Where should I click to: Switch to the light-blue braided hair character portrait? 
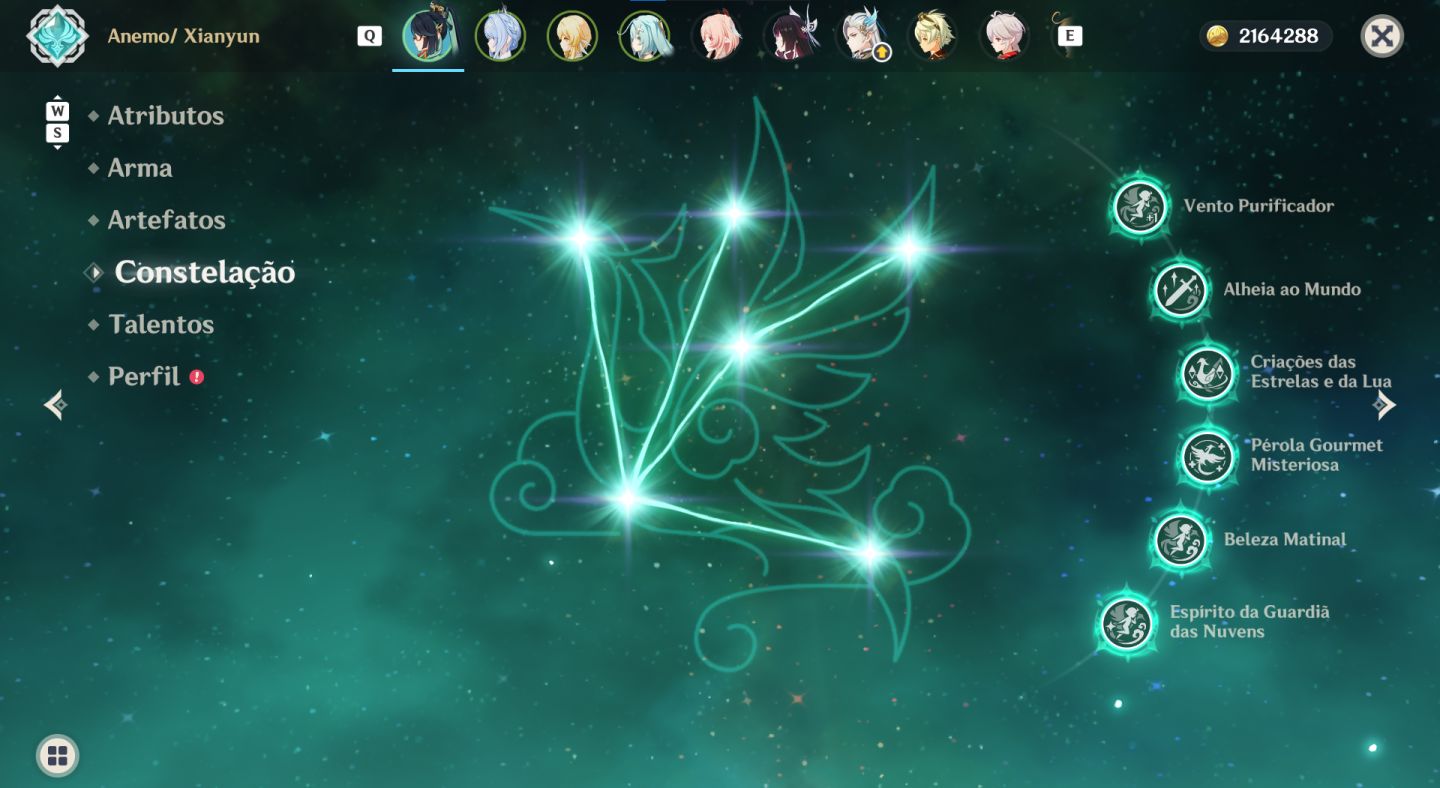500,36
